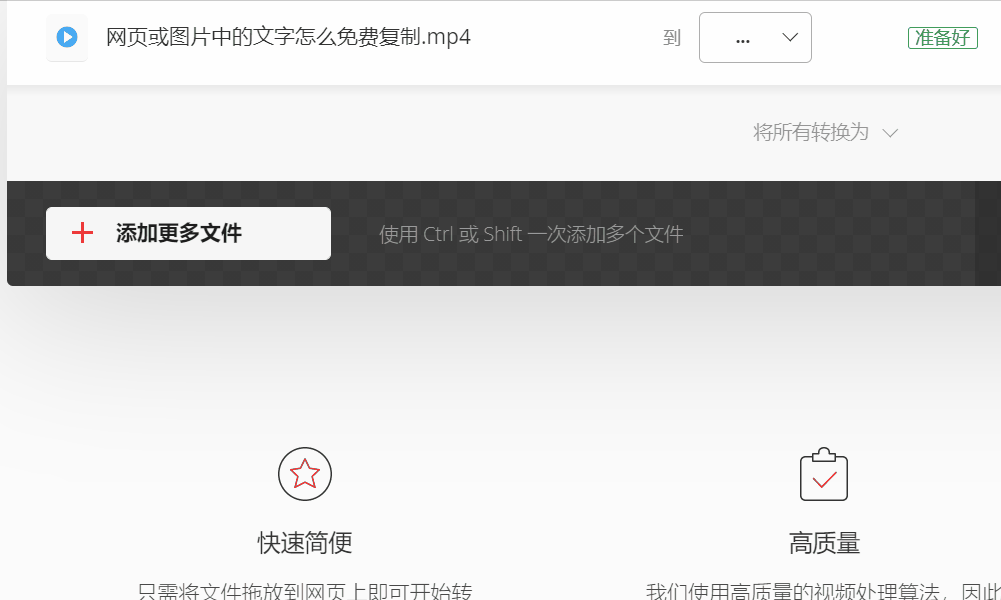Click the 准备好 status badge
This screenshot has height=600, width=1001.
coord(943,38)
